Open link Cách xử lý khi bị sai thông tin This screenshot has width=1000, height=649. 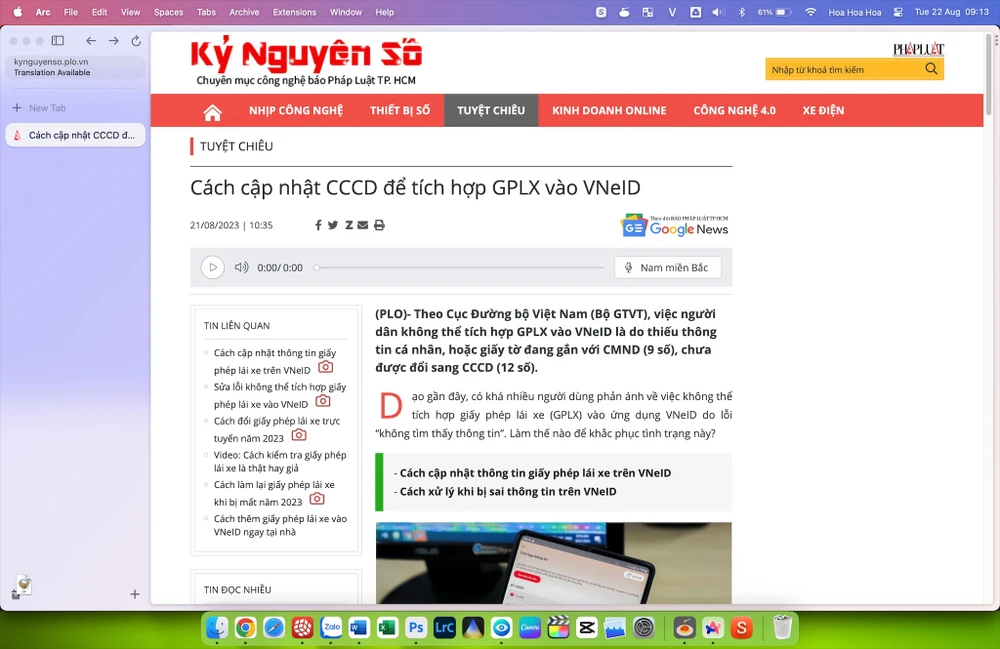click(x=507, y=492)
